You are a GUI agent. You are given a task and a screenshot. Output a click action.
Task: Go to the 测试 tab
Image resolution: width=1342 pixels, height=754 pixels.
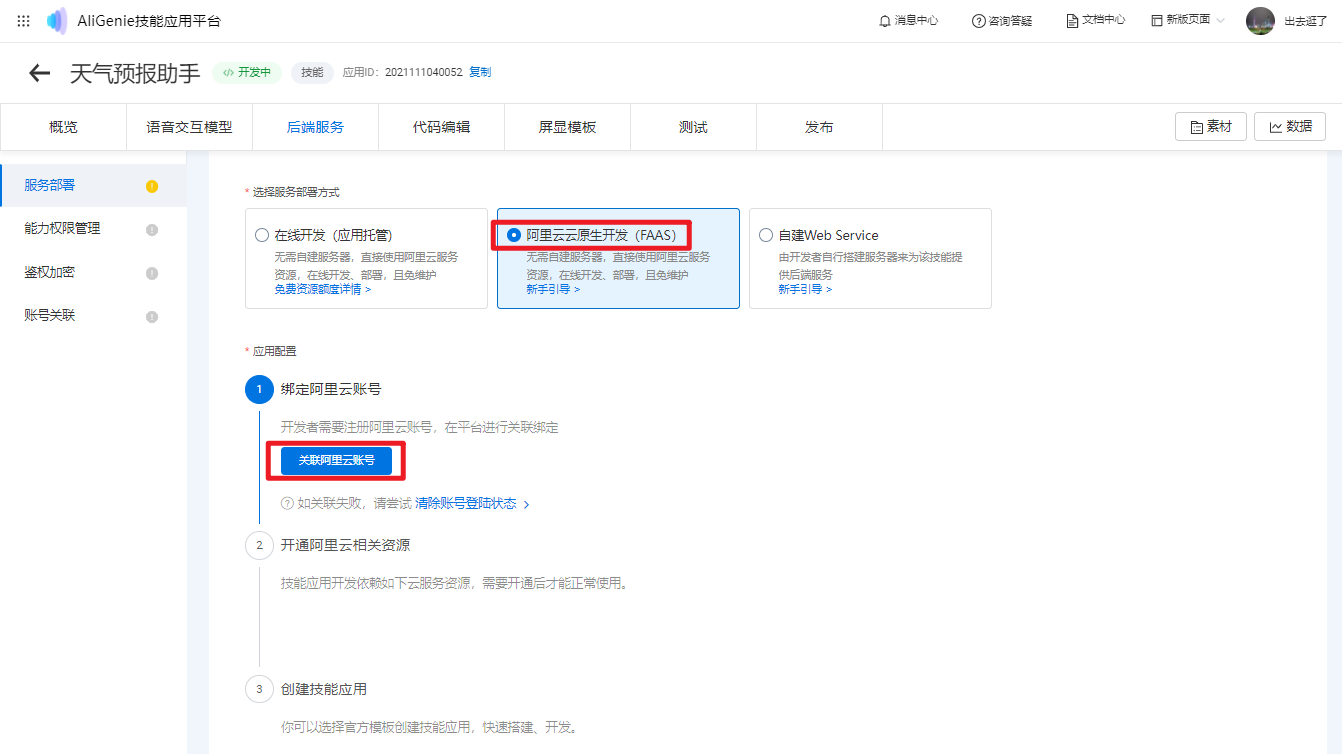click(693, 127)
